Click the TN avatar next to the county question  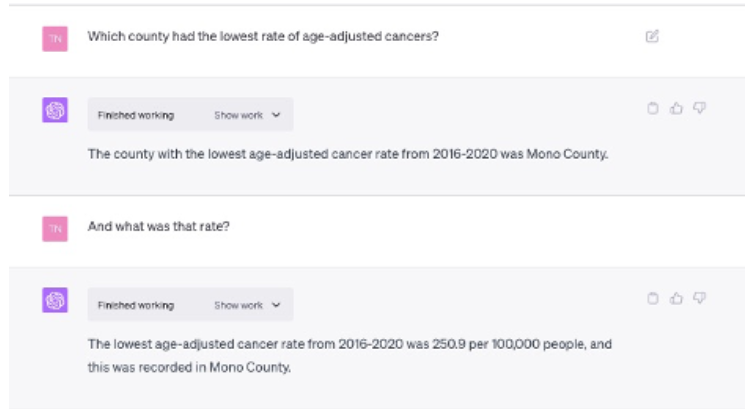coord(54,38)
